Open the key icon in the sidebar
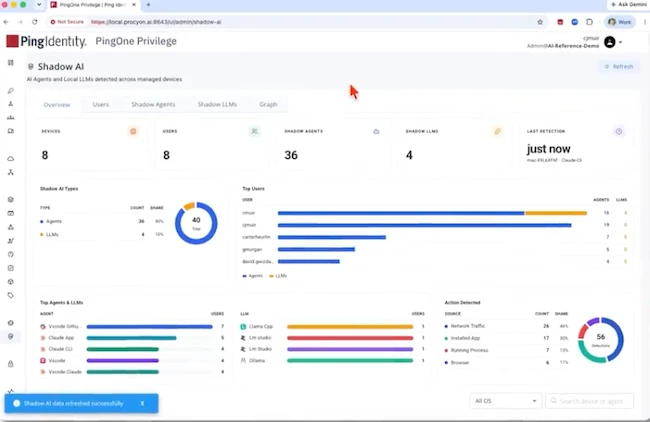 (11, 90)
